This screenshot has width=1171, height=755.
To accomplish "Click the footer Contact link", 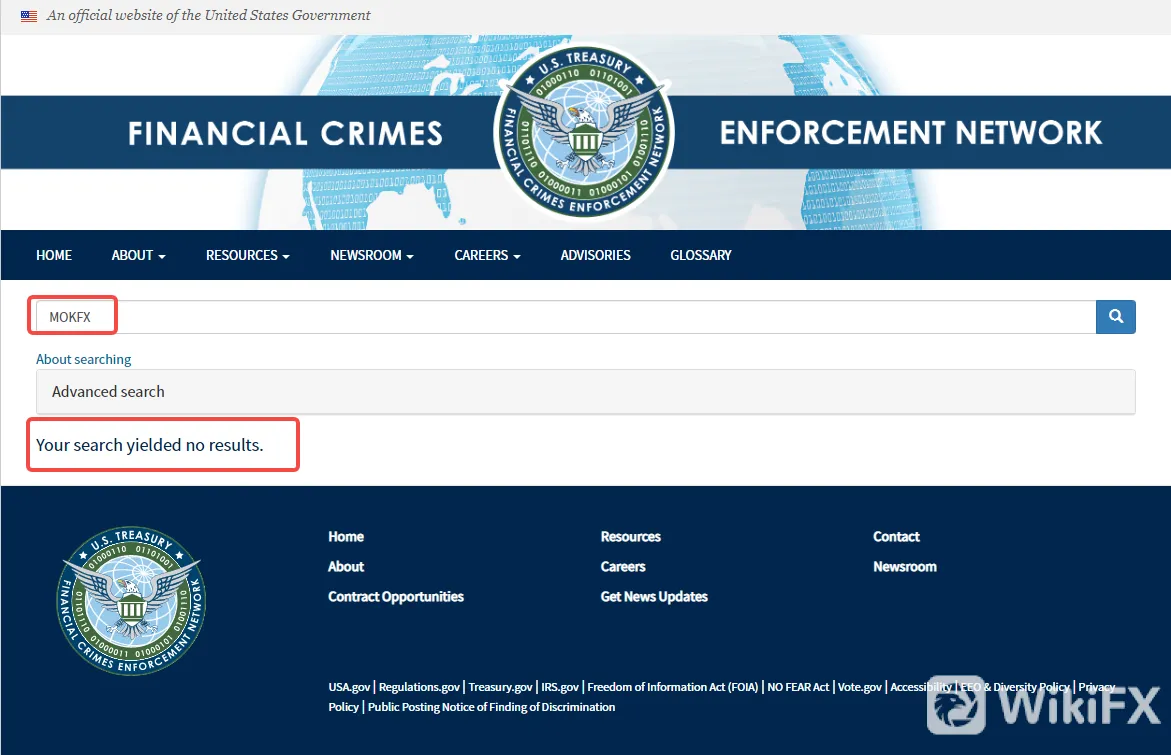I will click(x=896, y=536).
